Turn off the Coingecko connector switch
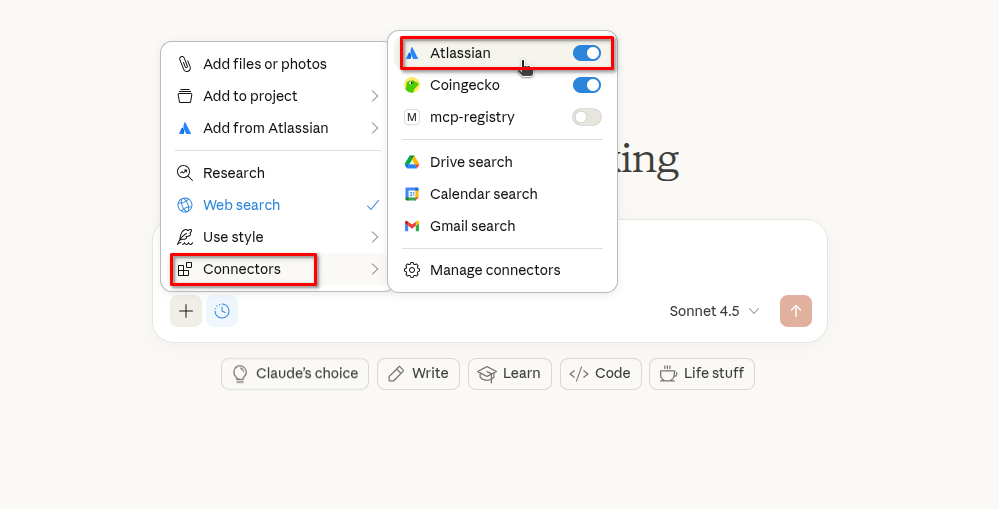This screenshot has height=509, width=999. (587, 85)
